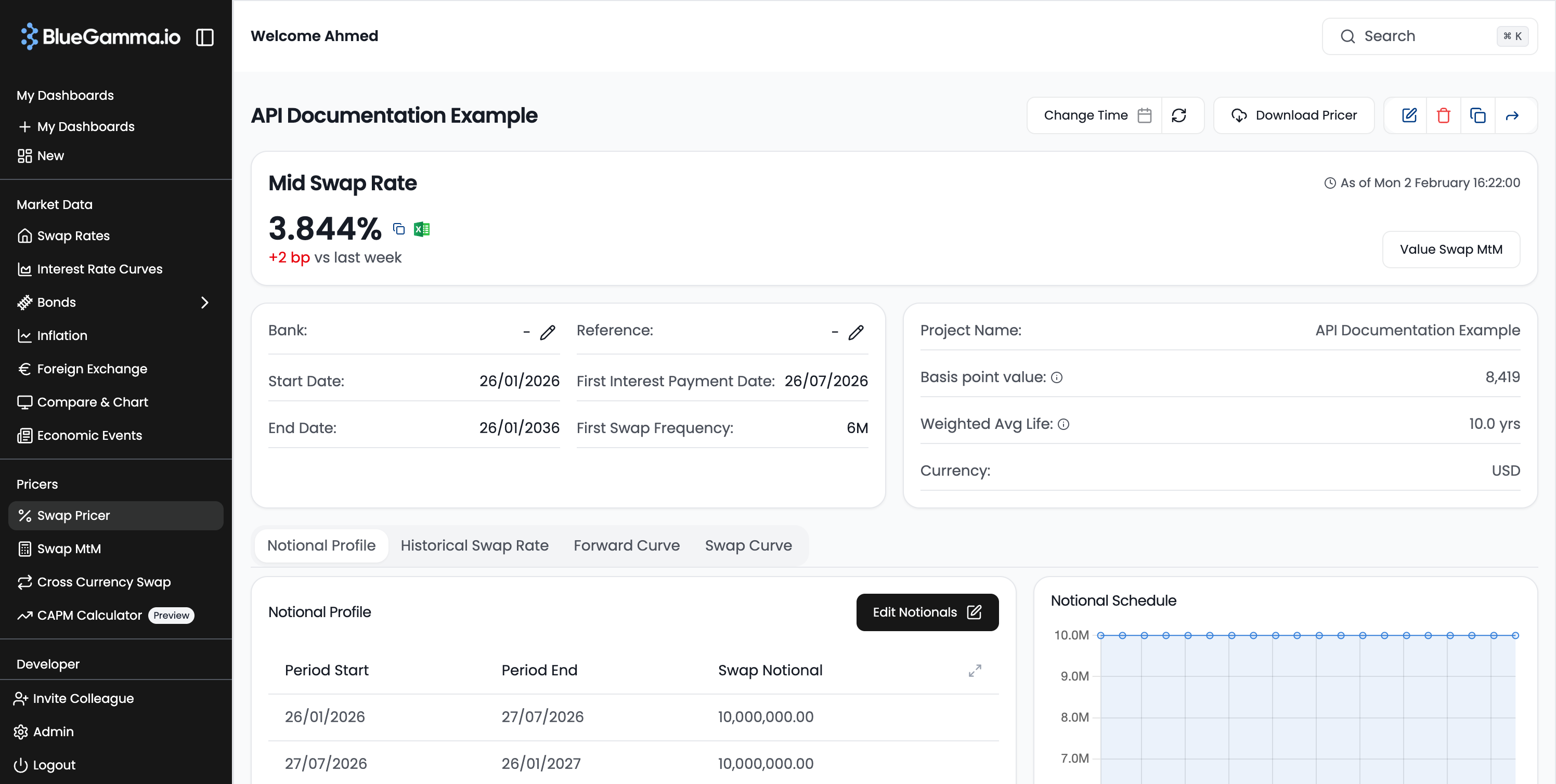Click the refresh icon next to Change Time

click(1178, 115)
